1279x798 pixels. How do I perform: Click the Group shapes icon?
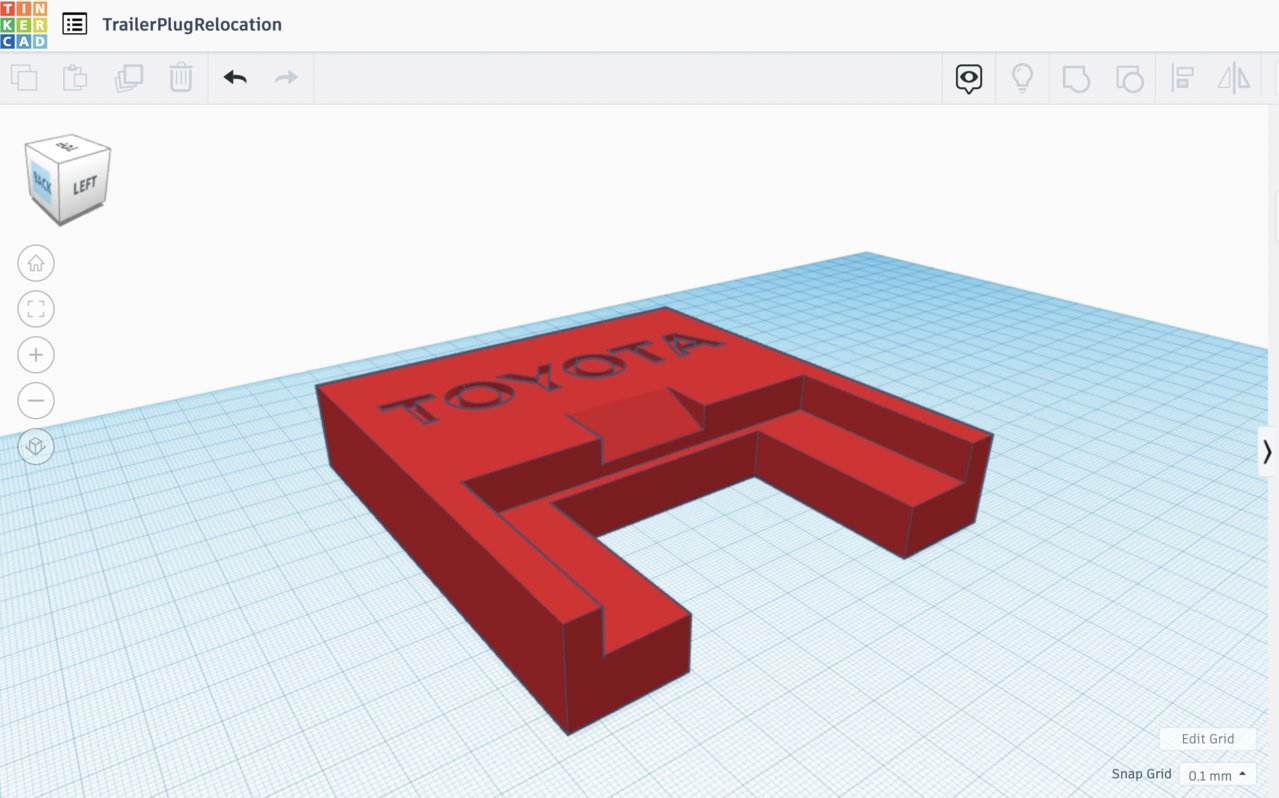1076,79
